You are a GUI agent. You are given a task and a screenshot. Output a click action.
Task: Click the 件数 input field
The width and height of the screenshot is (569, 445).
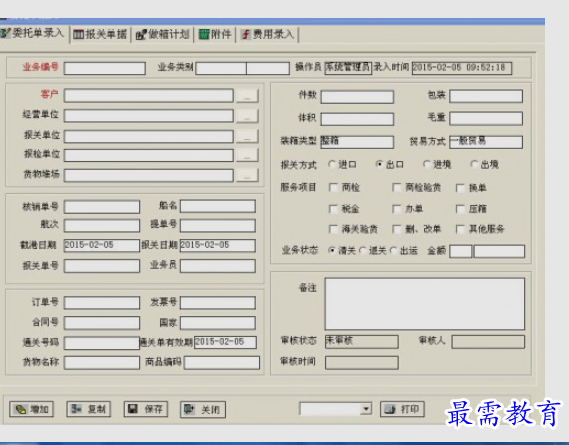coord(357,97)
